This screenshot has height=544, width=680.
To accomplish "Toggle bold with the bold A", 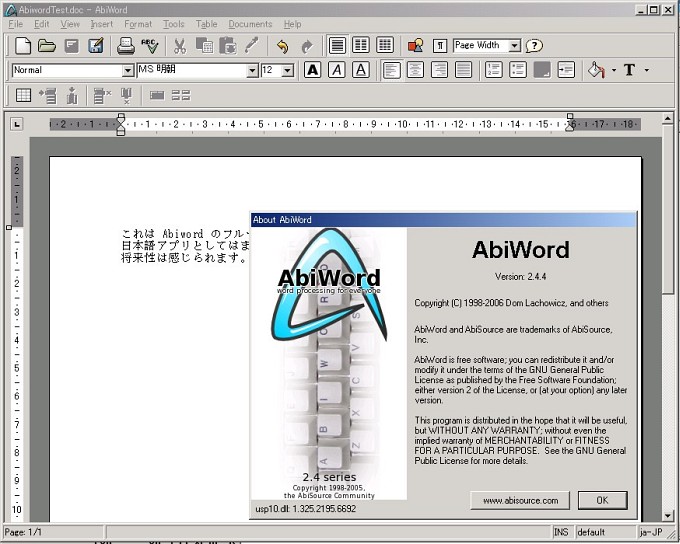I will pyautogui.click(x=312, y=70).
